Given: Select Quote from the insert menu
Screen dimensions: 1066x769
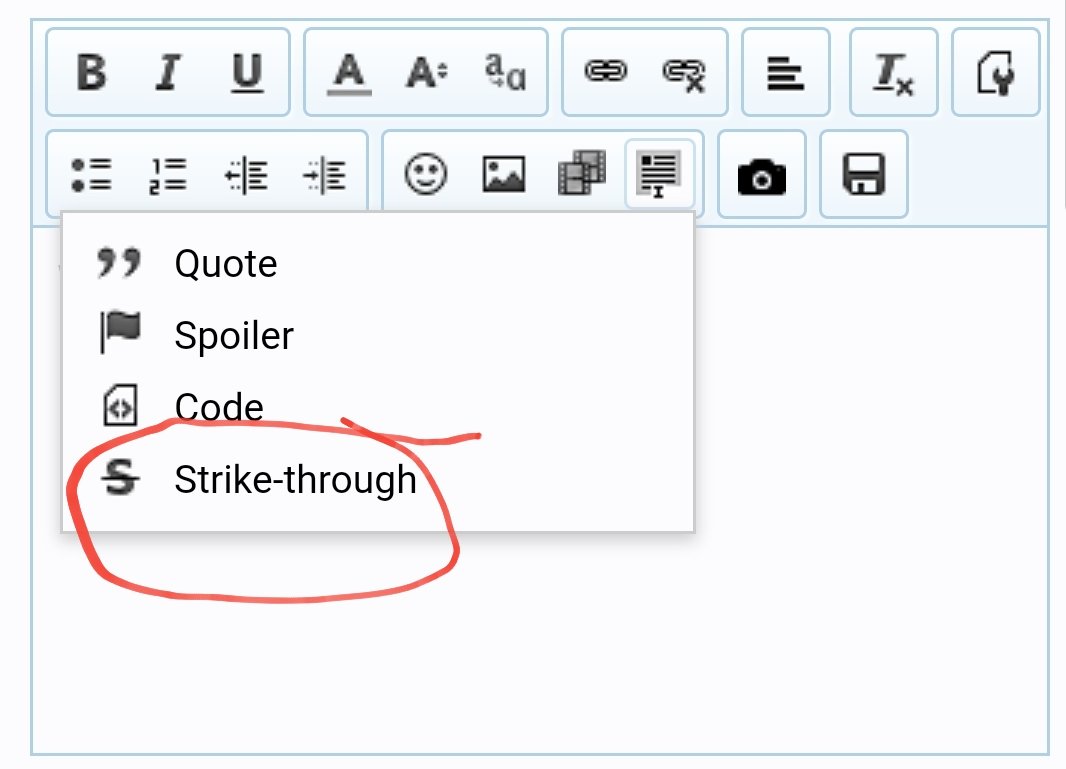Looking at the screenshot, I should click(377, 263).
